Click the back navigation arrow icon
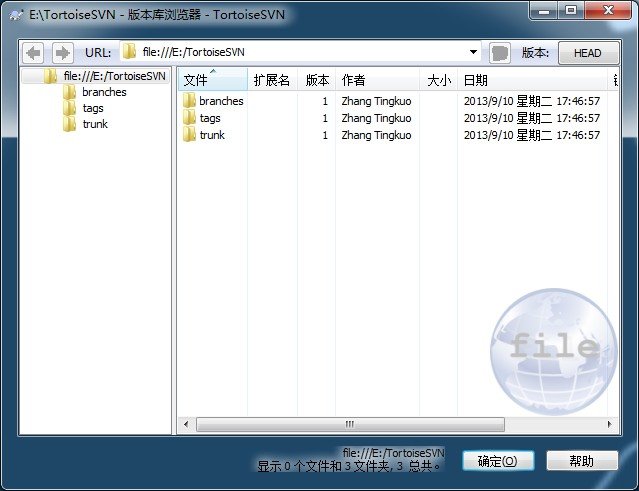Image resolution: width=639 pixels, height=491 pixels. pos(34,52)
